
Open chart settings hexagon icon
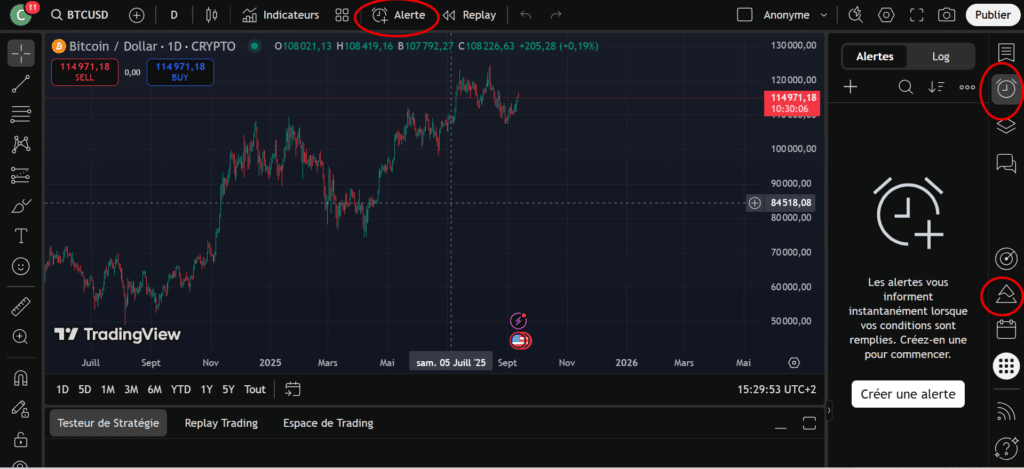coord(886,15)
